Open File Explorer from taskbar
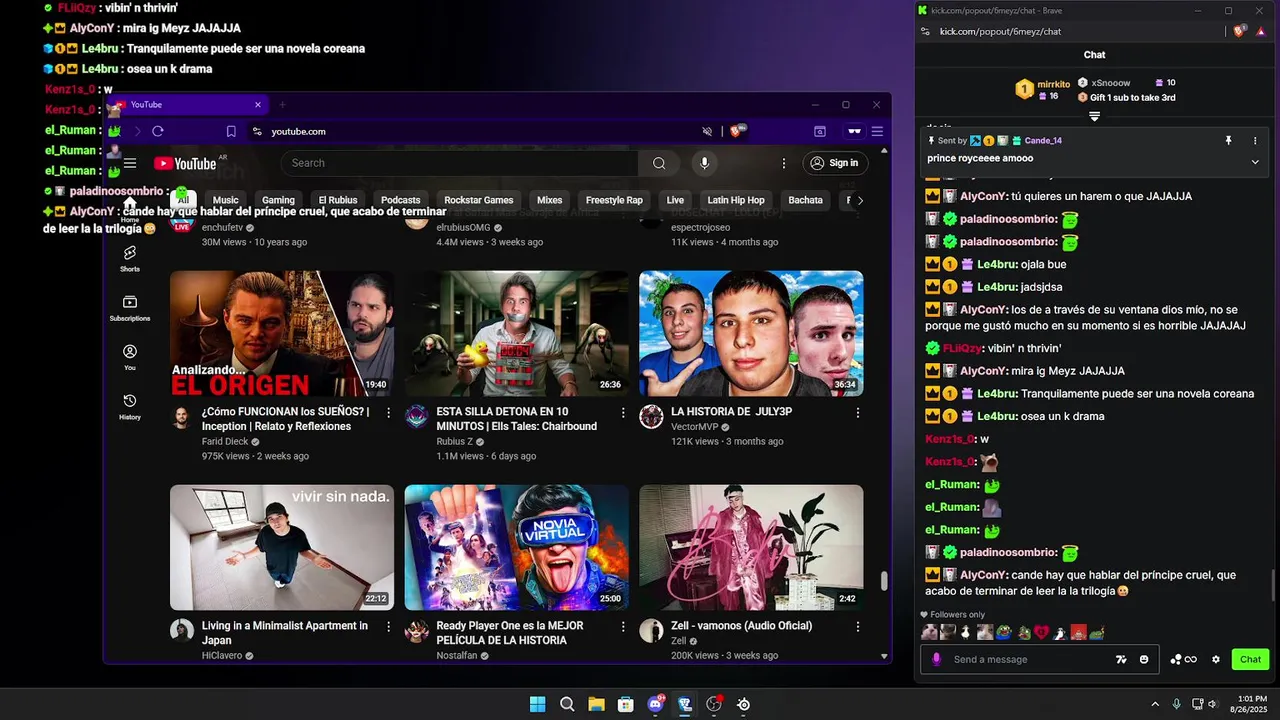The width and height of the screenshot is (1280, 720). coord(596,704)
